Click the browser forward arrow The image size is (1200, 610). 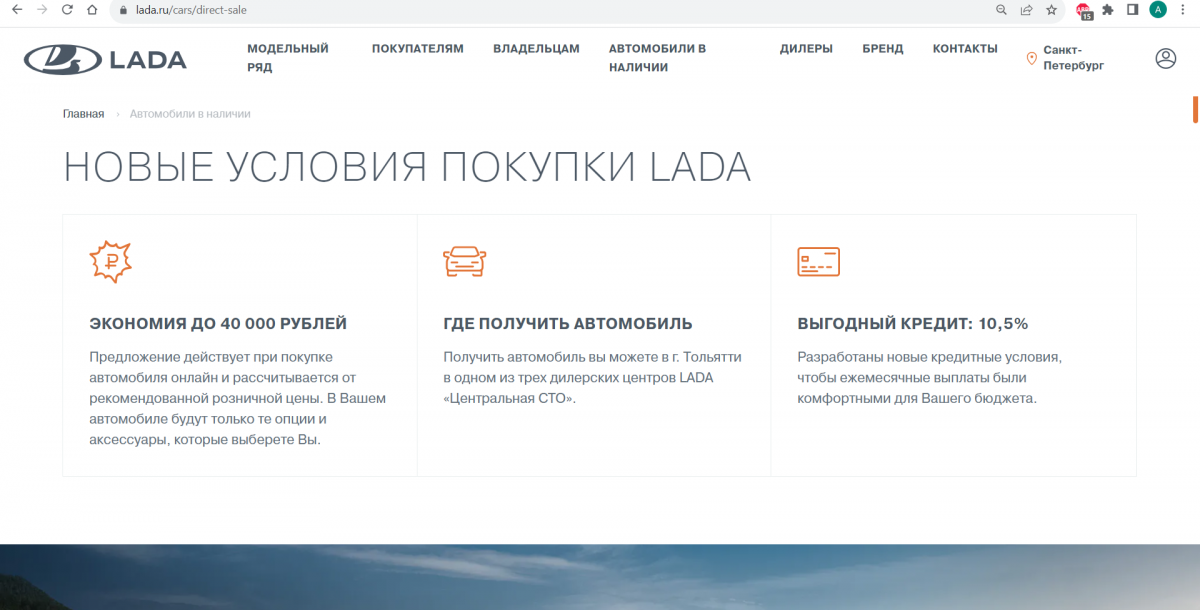coord(41,10)
